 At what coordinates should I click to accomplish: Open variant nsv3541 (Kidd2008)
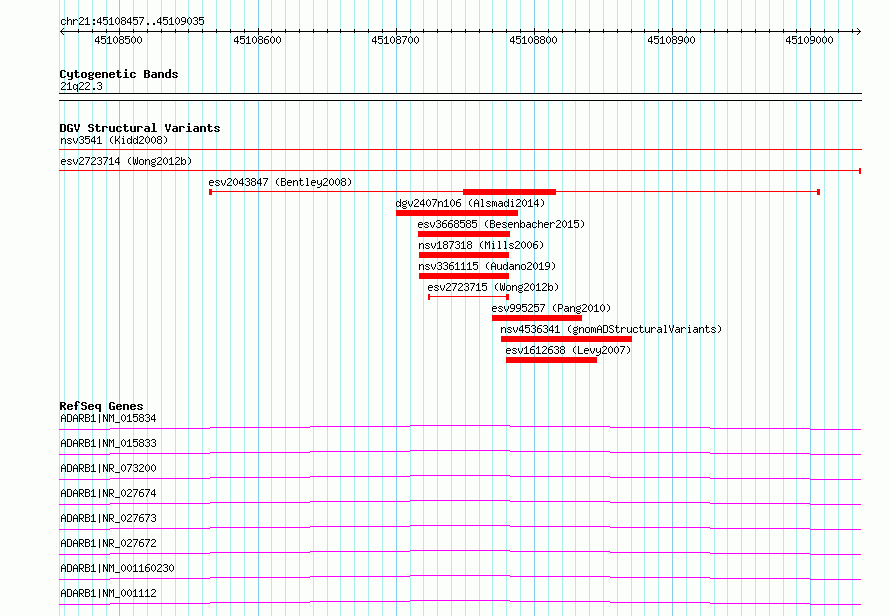click(114, 140)
